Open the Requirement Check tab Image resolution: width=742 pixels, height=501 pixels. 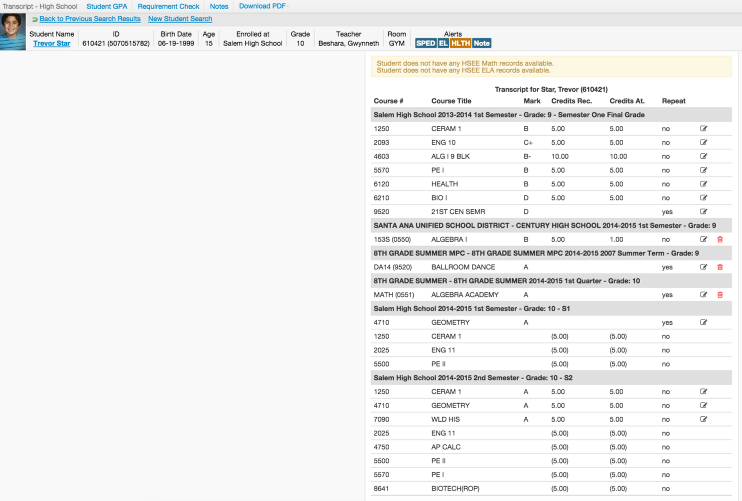(168, 6)
